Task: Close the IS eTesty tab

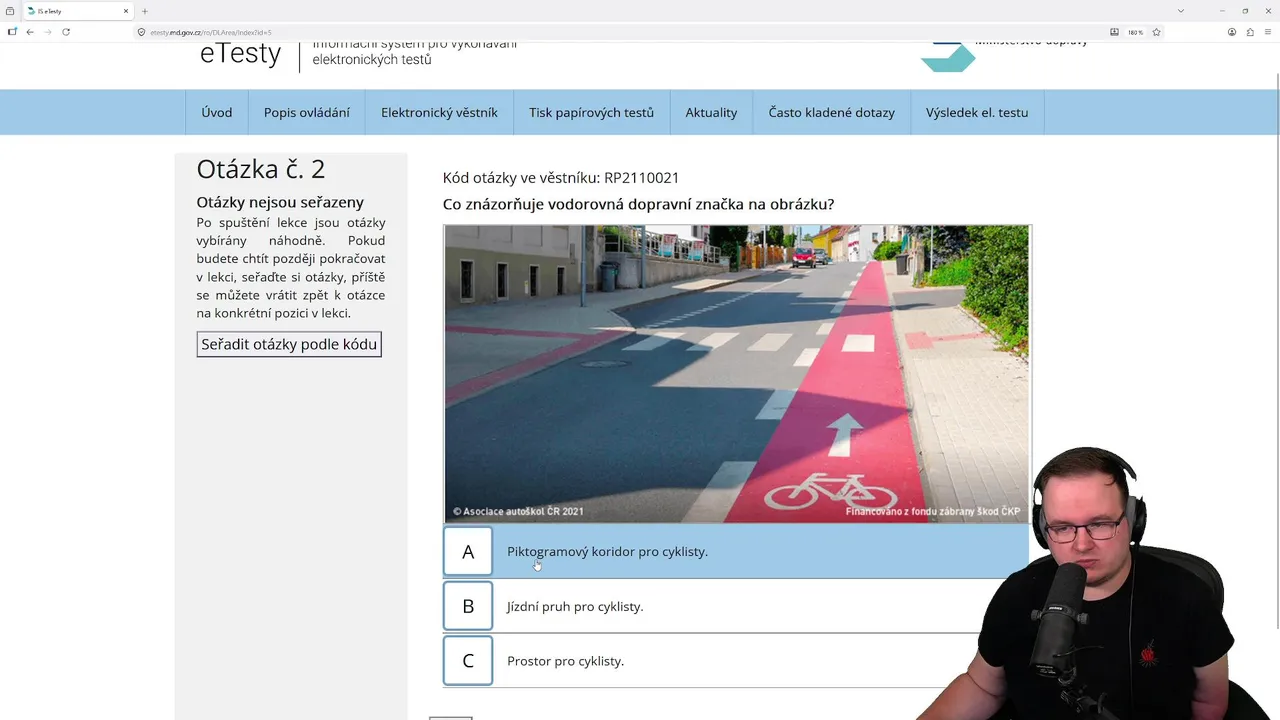Action: 126,11
